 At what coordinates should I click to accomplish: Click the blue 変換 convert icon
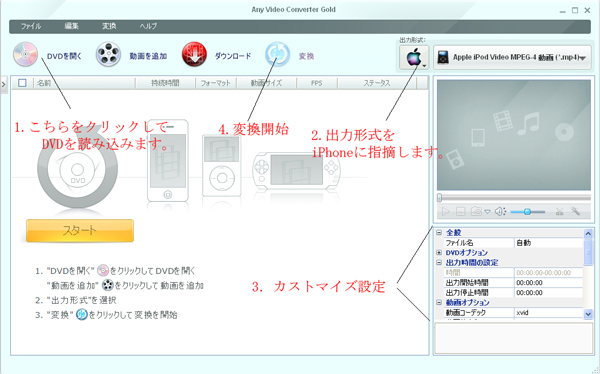277,55
